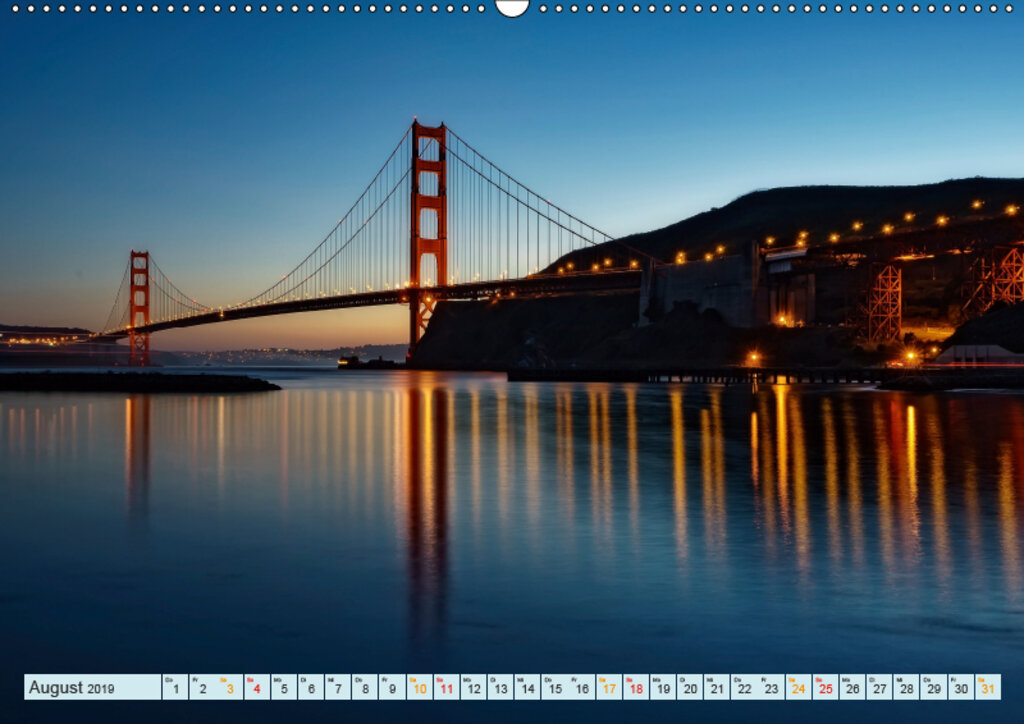Screen dimensions: 1024x724
Task: Click date 12 in August row
Action: pyautogui.click(x=473, y=687)
